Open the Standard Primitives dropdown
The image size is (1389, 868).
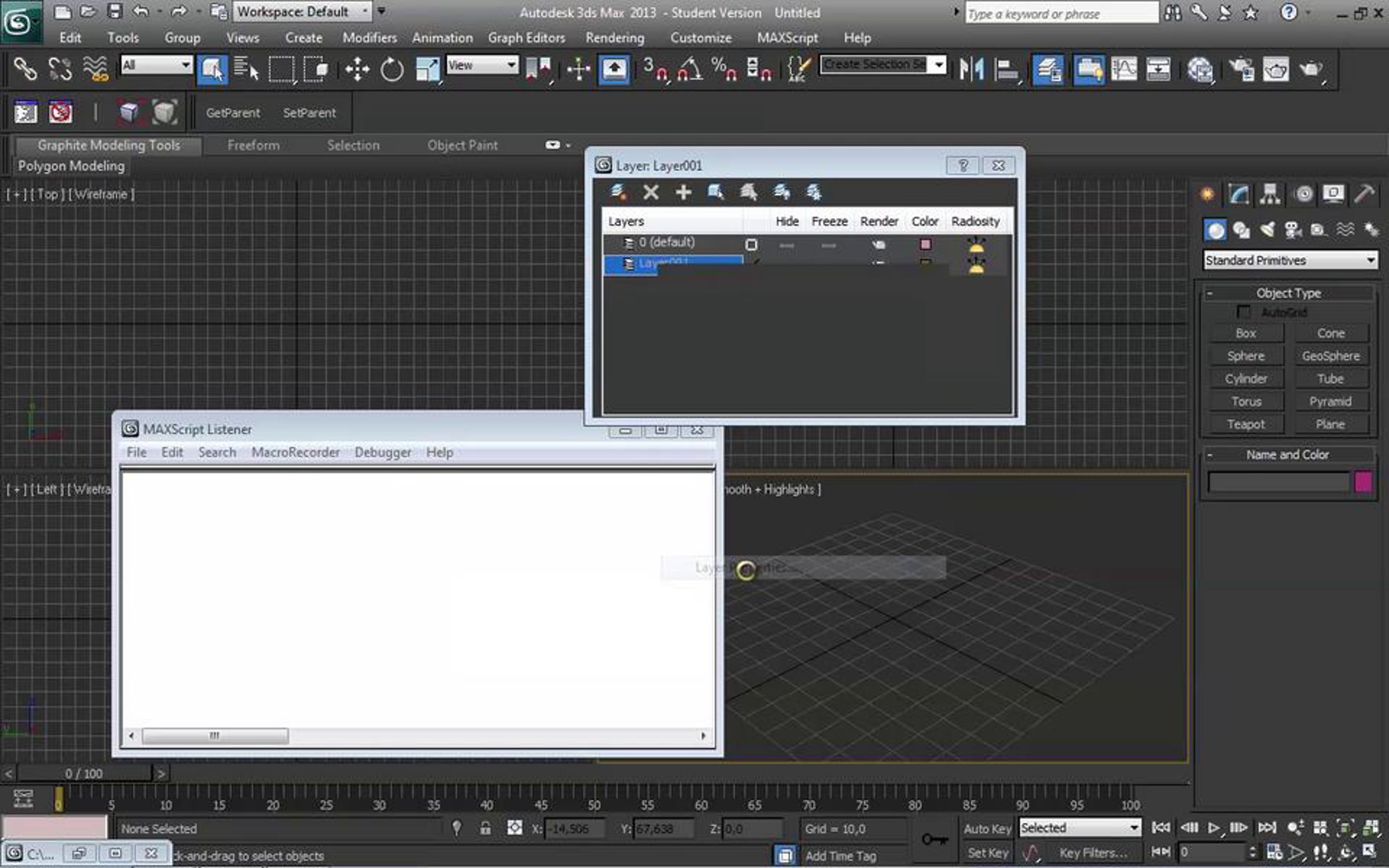pos(1290,260)
